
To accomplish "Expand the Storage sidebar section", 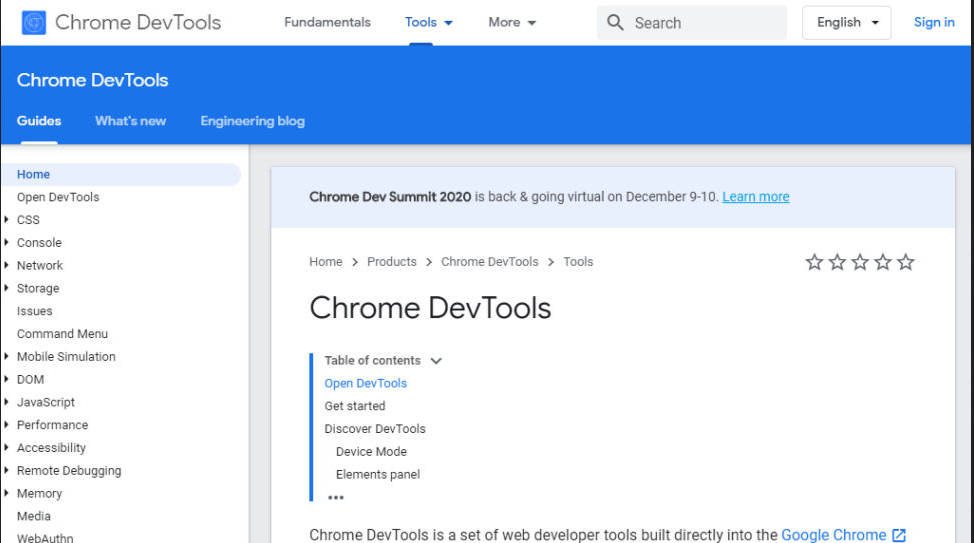I will point(6,288).
